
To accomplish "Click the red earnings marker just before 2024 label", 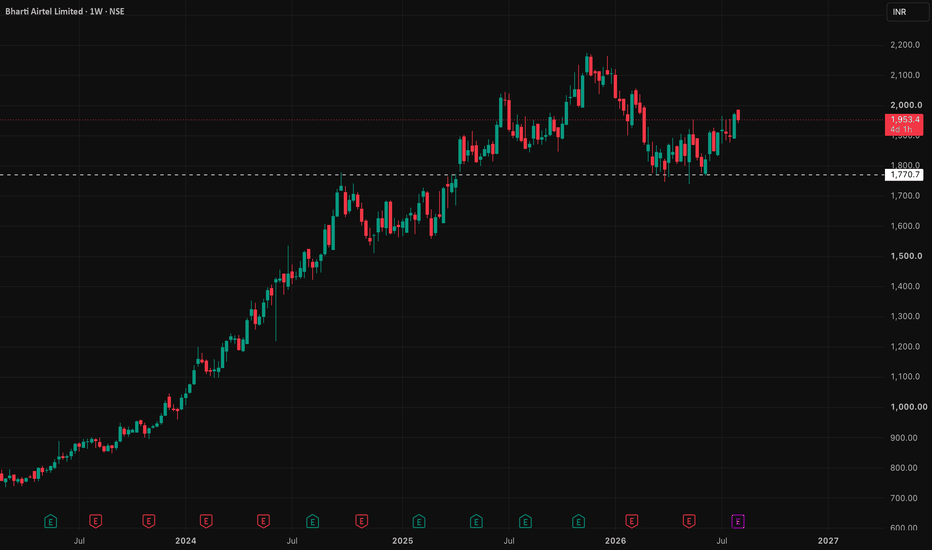I will (x=149, y=521).
